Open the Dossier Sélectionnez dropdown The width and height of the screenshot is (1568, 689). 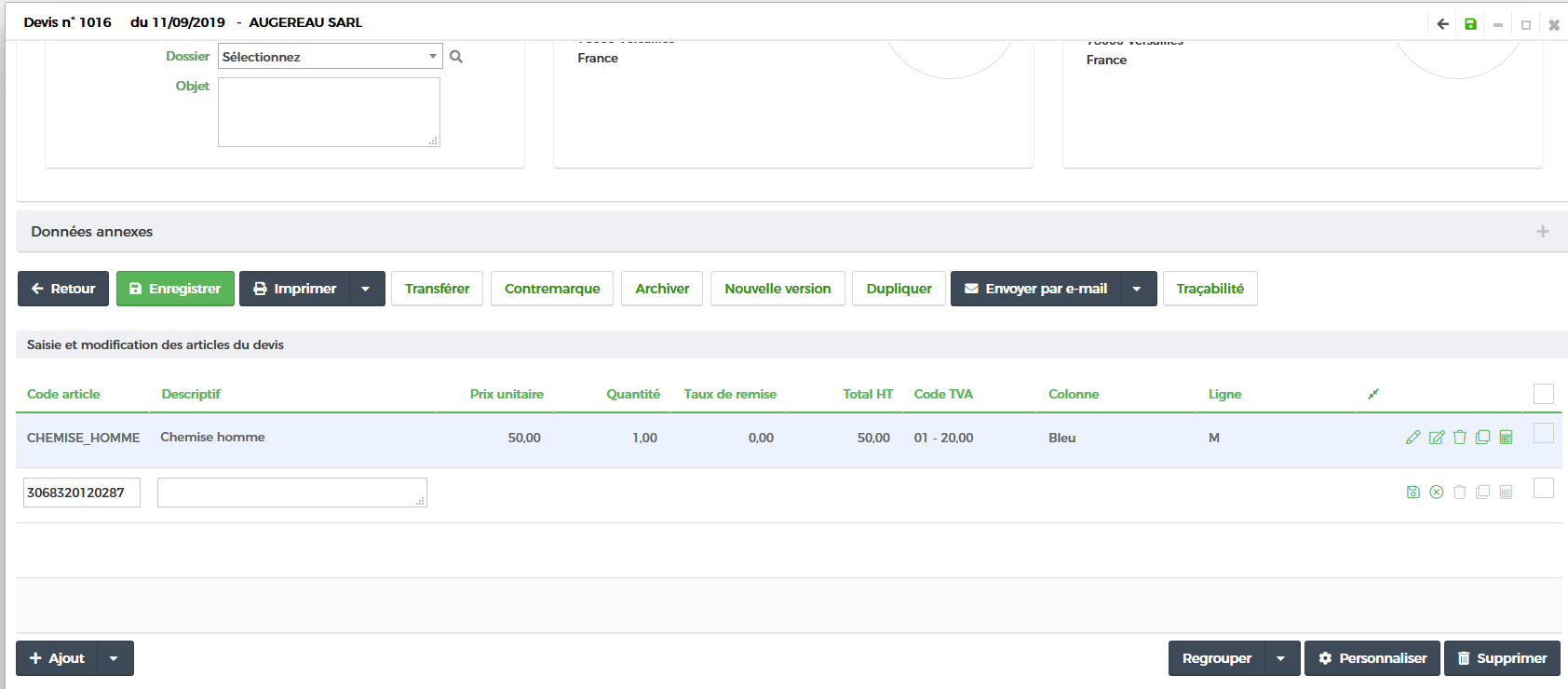pos(330,57)
